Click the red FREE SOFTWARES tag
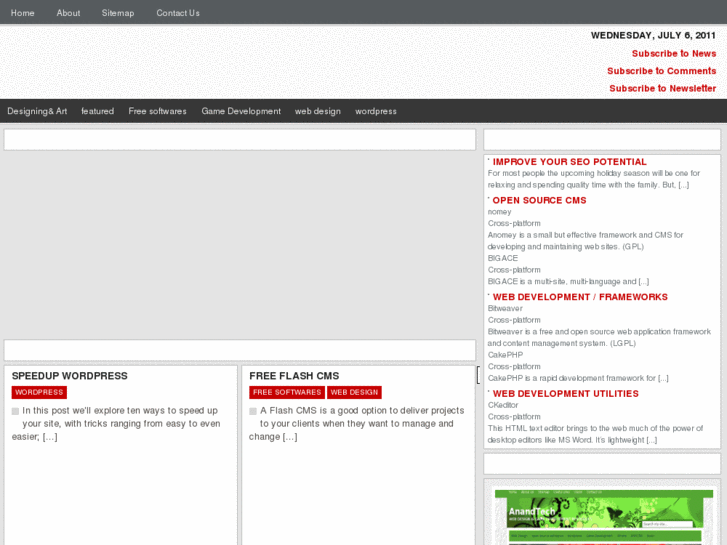 [x=287, y=392]
